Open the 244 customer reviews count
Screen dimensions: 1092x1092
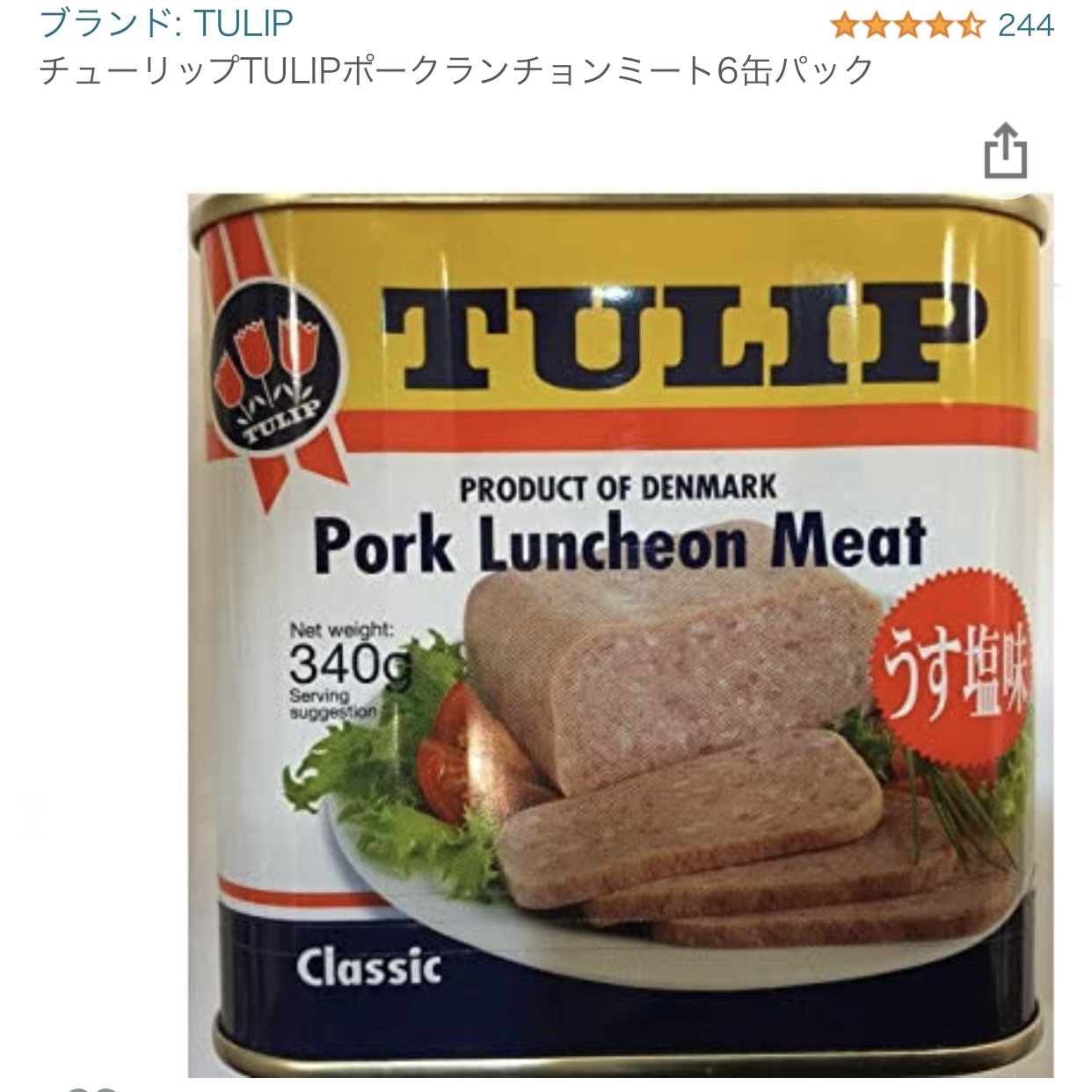1025,25
